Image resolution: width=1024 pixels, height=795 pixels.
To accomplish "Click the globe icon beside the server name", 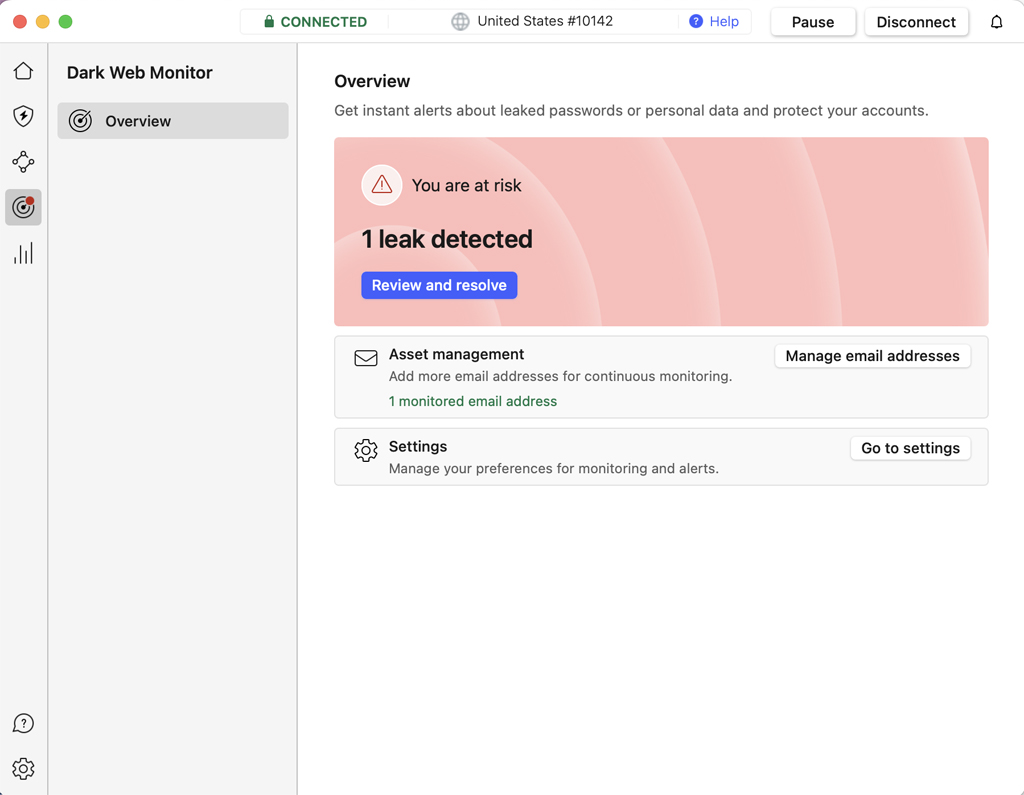I will click(459, 20).
